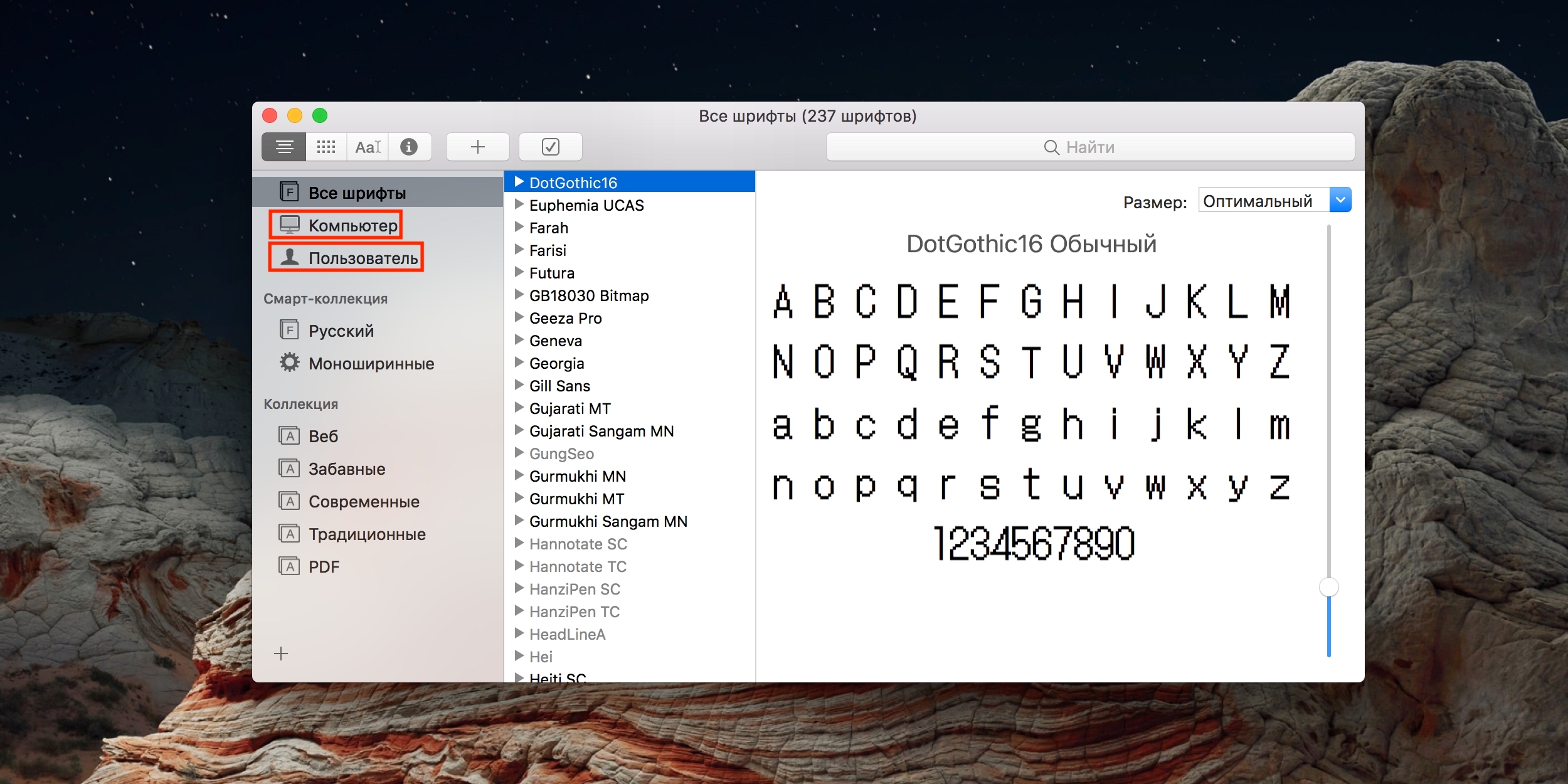The height and width of the screenshot is (784, 1568).
Task: Select Gujarati Sangam MN font
Action: (x=630, y=431)
